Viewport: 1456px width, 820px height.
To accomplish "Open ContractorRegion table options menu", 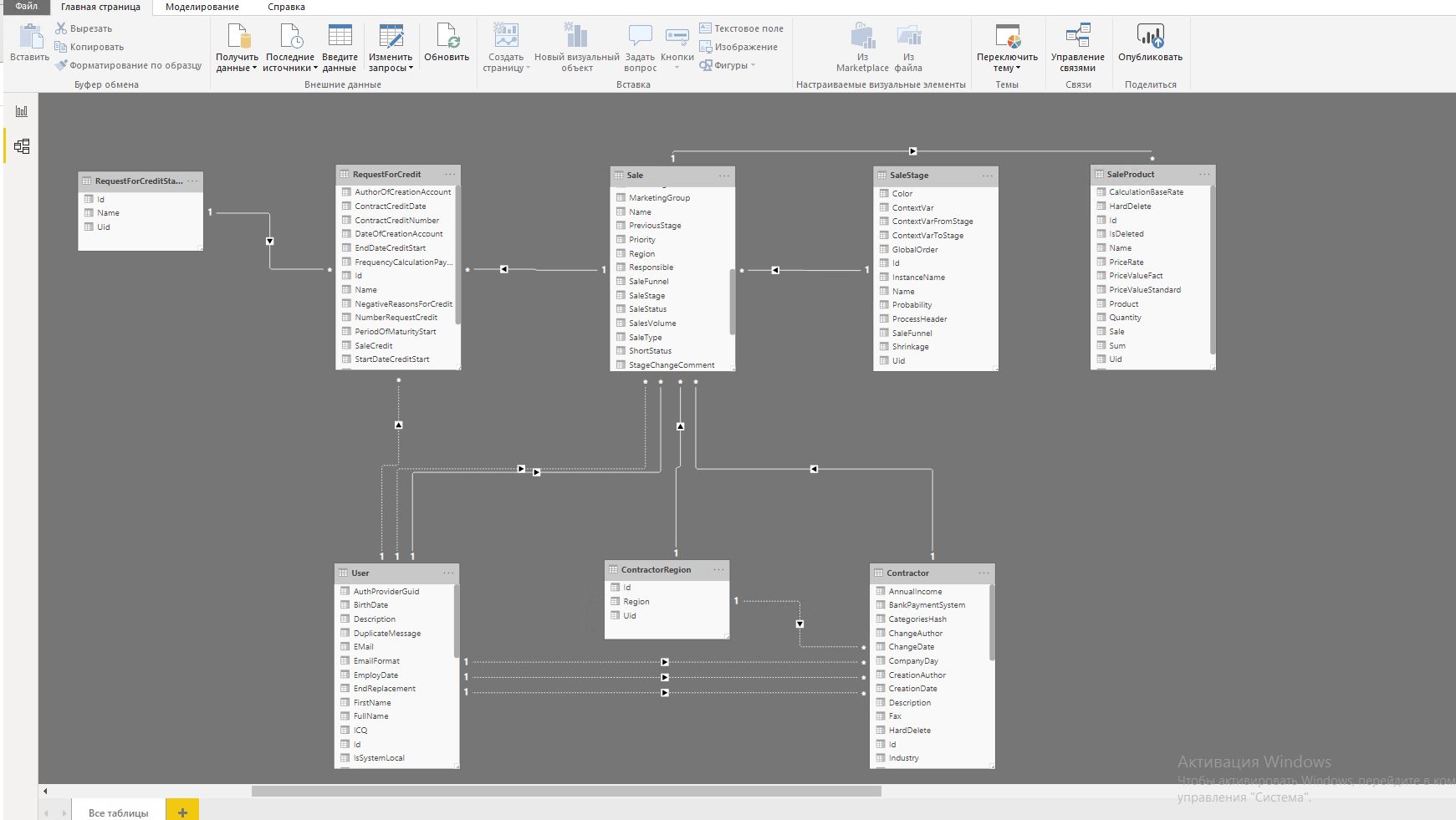I will pos(718,570).
